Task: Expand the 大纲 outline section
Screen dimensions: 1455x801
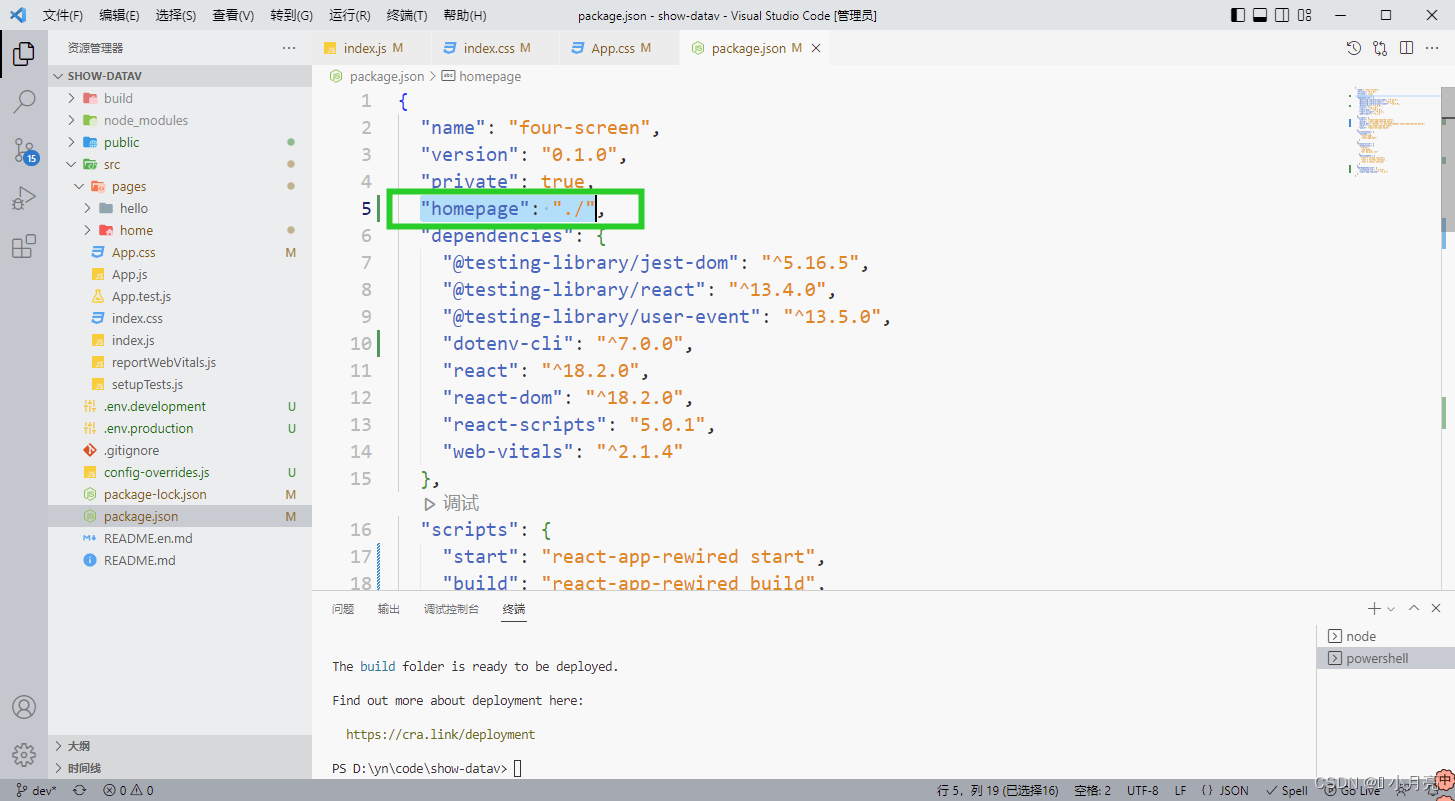Action: pos(180,746)
